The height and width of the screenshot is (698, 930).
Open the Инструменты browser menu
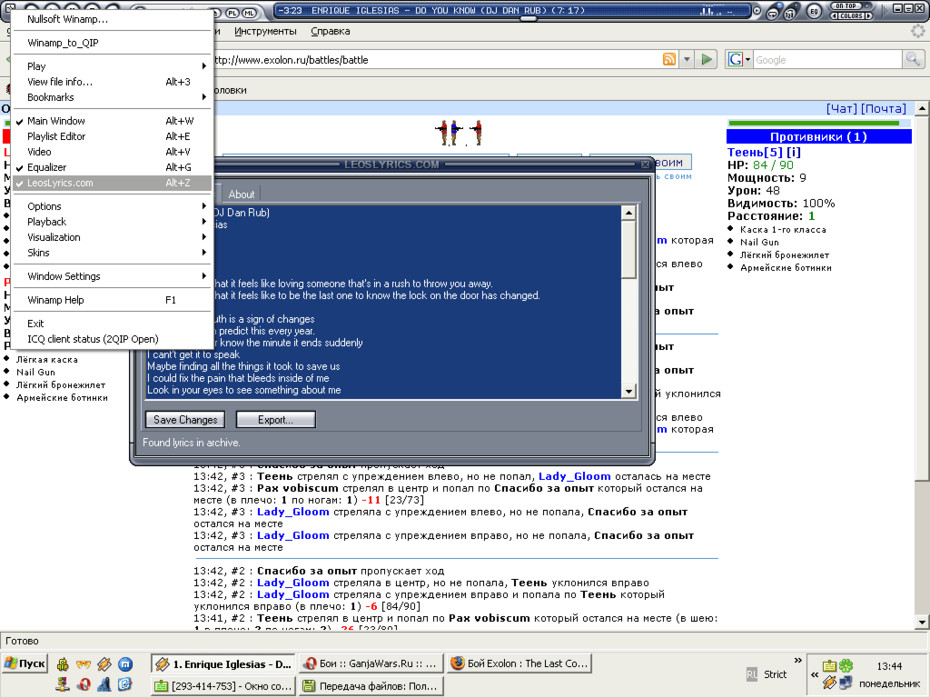(x=265, y=31)
